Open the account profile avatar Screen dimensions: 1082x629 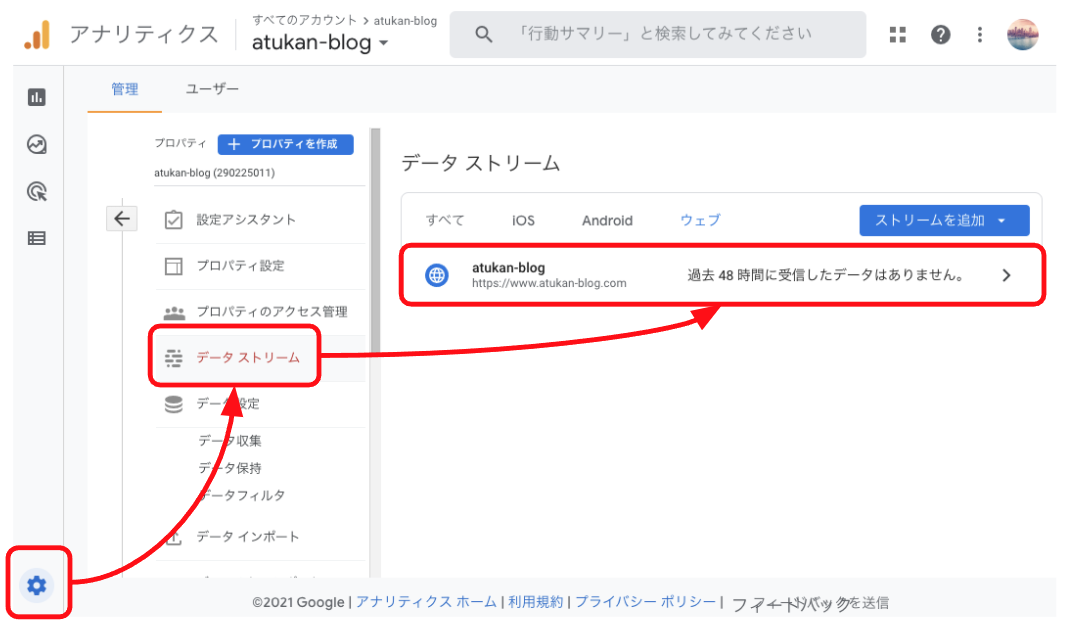(x=1023, y=34)
